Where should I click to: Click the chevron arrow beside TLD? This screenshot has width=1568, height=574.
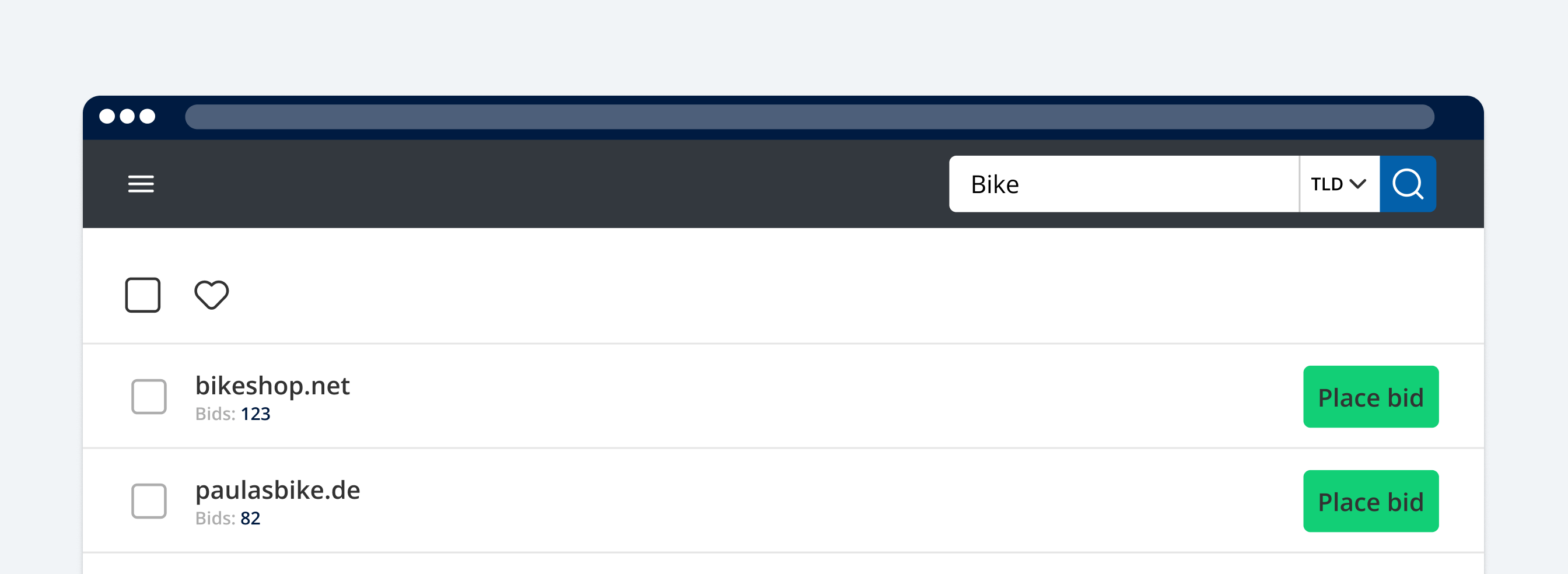pos(1358,184)
